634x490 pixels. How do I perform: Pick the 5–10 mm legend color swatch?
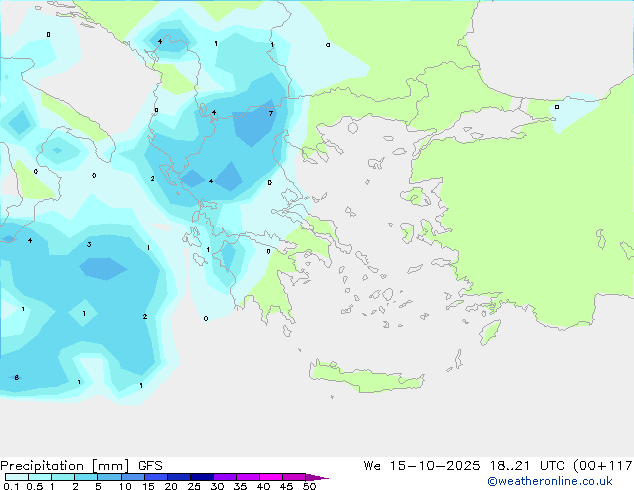pyautogui.click(x=109, y=477)
